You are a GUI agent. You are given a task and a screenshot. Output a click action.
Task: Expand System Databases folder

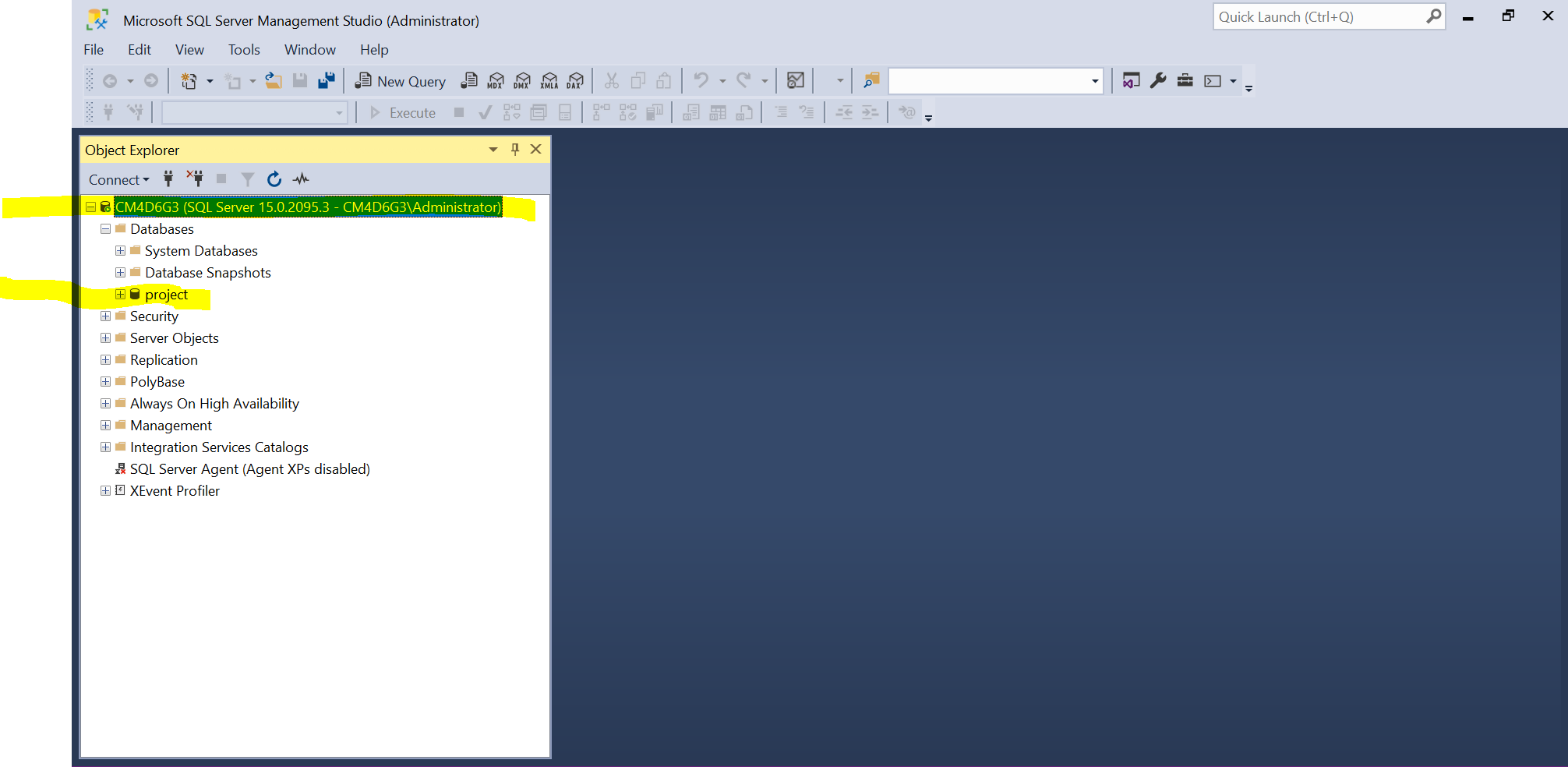click(120, 251)
